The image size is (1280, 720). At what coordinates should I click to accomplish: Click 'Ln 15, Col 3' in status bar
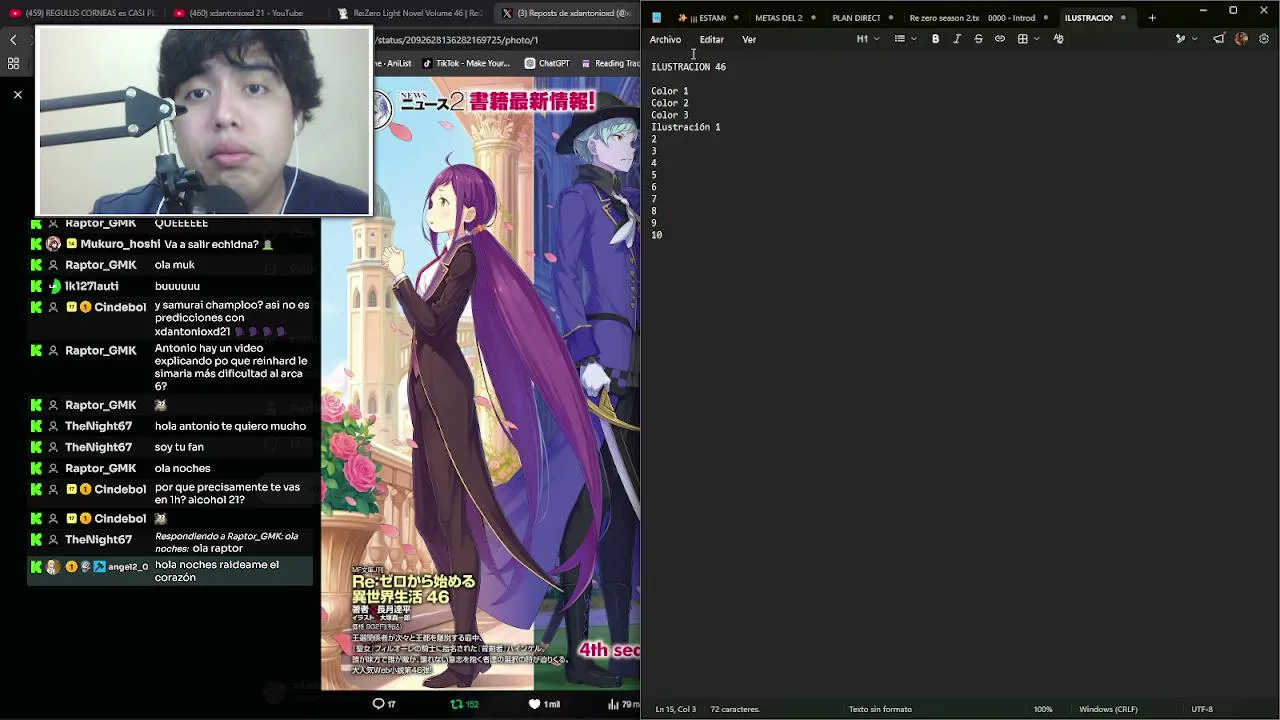(676, 709)
